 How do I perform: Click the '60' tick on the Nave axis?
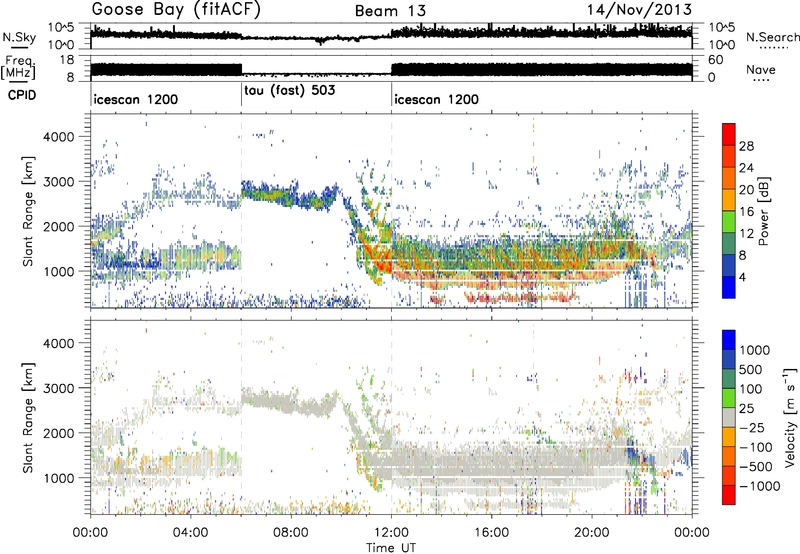716,60
